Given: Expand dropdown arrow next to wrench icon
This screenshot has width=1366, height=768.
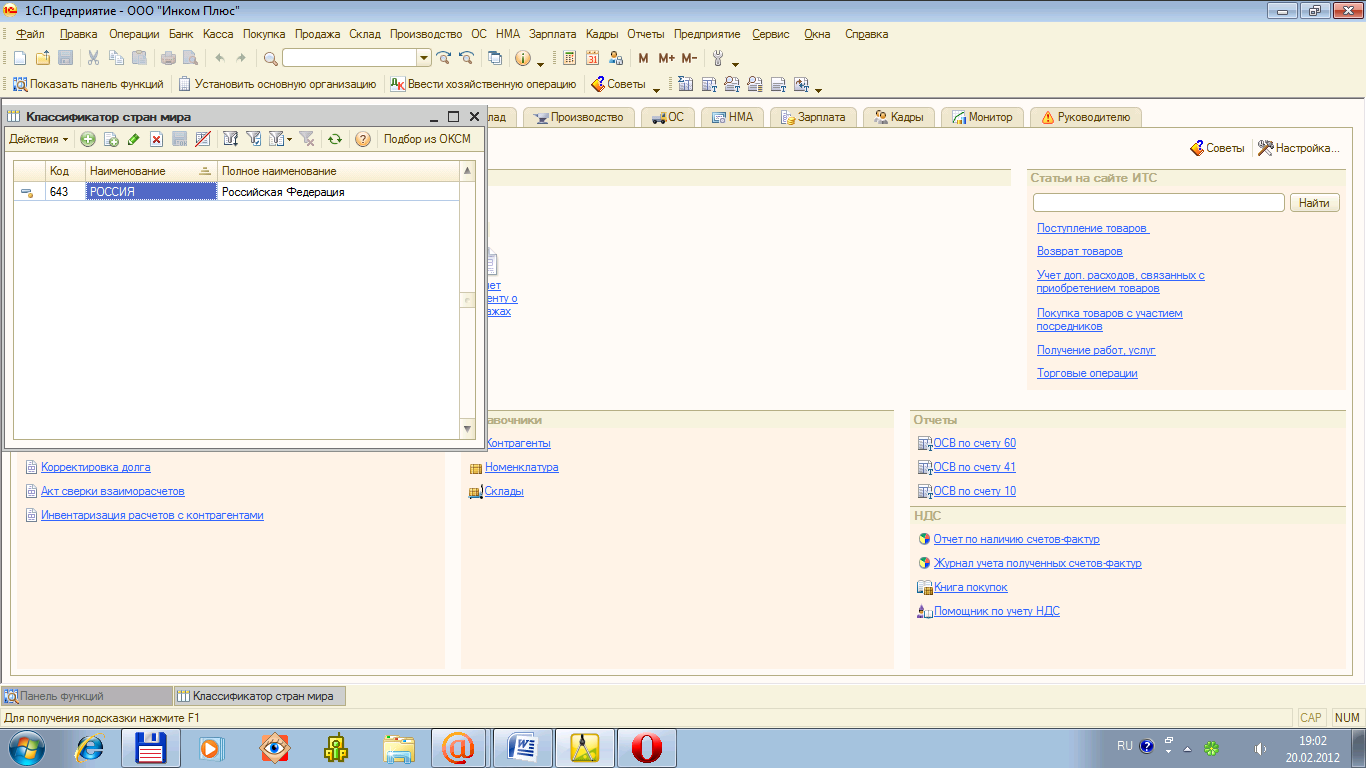Looking at the screenshot, I should pyautogui.click(x=735, y=63).
